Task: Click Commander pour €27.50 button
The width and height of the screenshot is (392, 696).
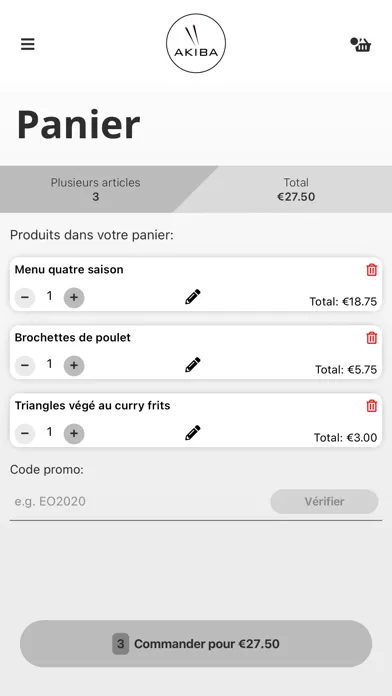Action: coord(196,644)
